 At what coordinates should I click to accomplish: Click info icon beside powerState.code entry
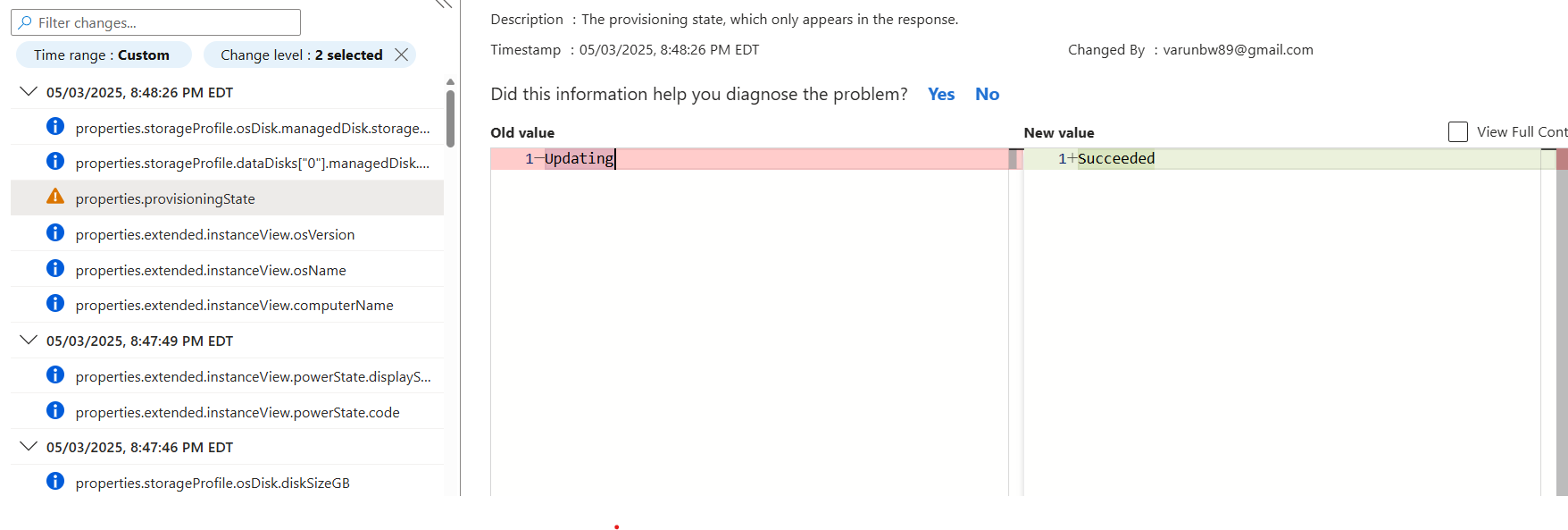[x=55, y=410]
